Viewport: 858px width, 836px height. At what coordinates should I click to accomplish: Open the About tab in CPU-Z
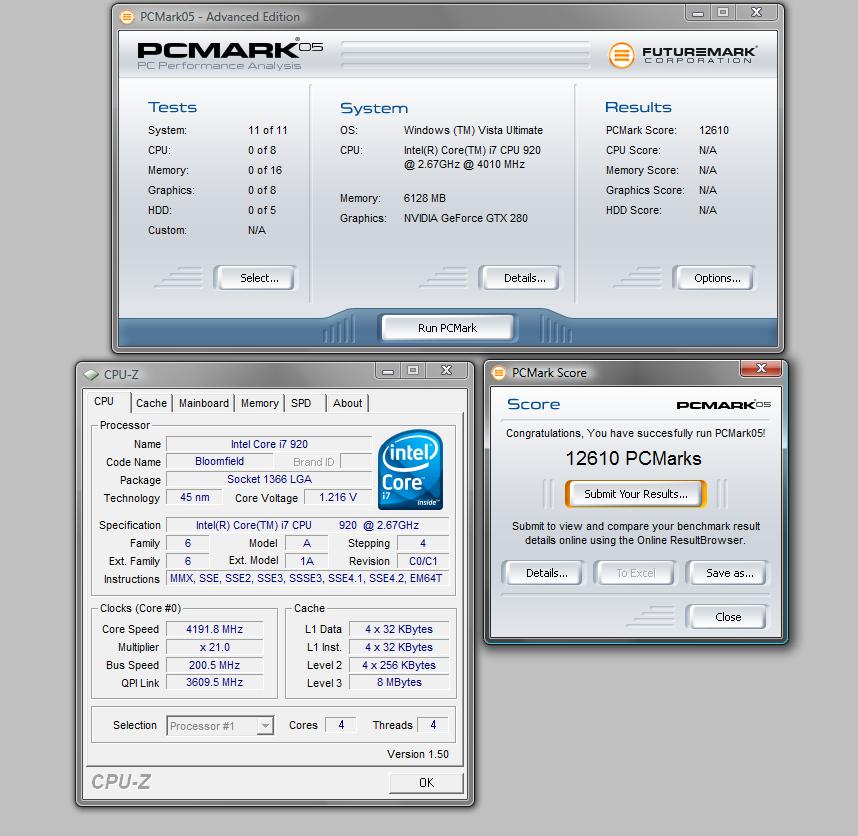click(347, 403)
